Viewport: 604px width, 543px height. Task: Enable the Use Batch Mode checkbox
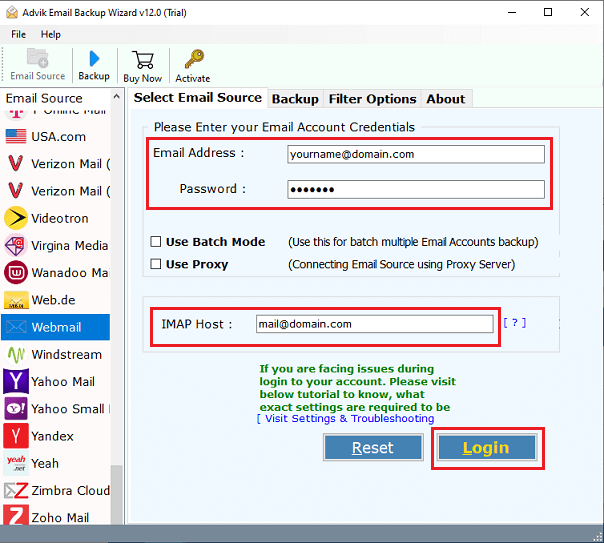(x=156, y=241)
